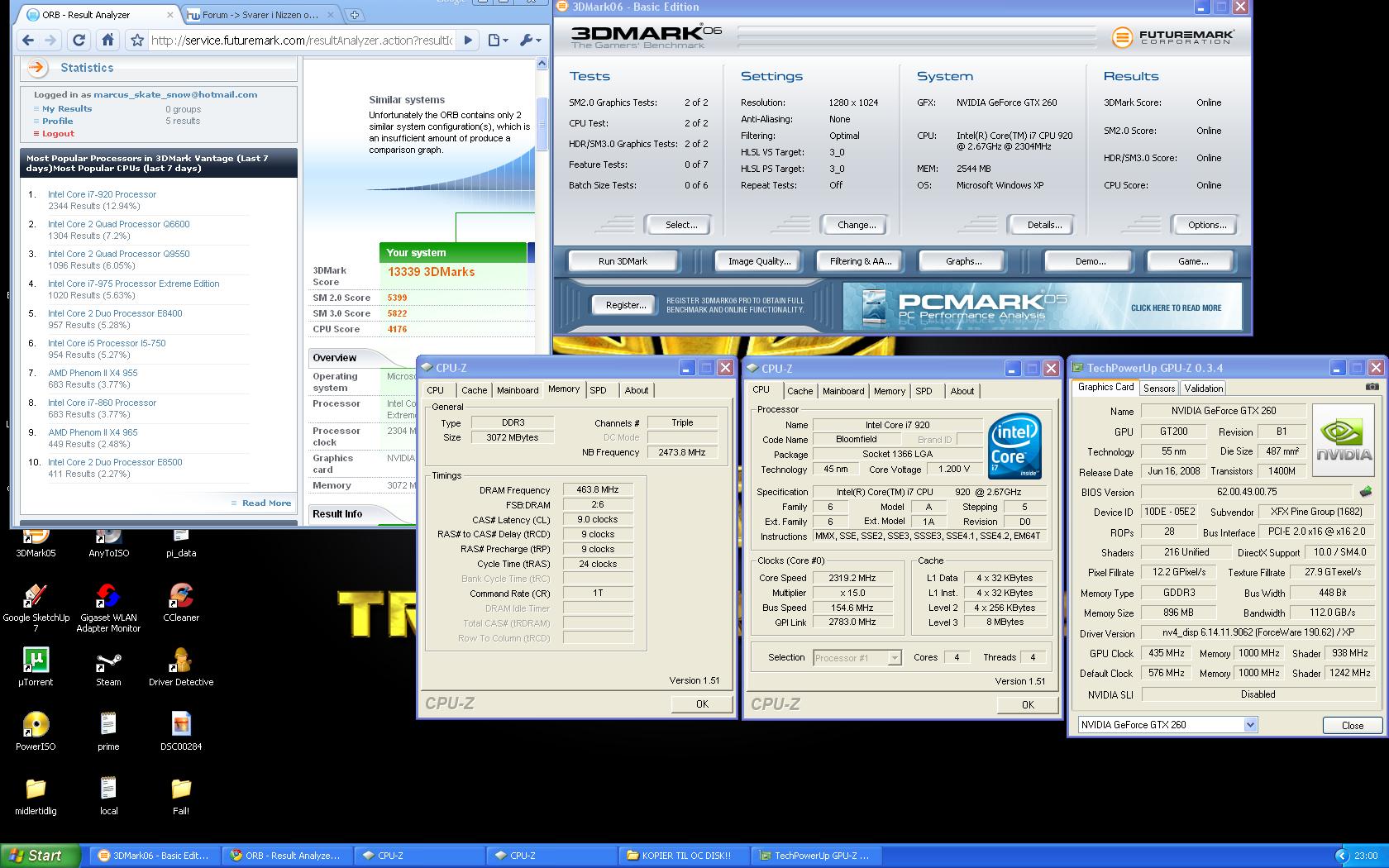The width and height of the screenshot is (1389, 868).
Task: Click the Go arrow beside the address bar
Action: [468, 40]
